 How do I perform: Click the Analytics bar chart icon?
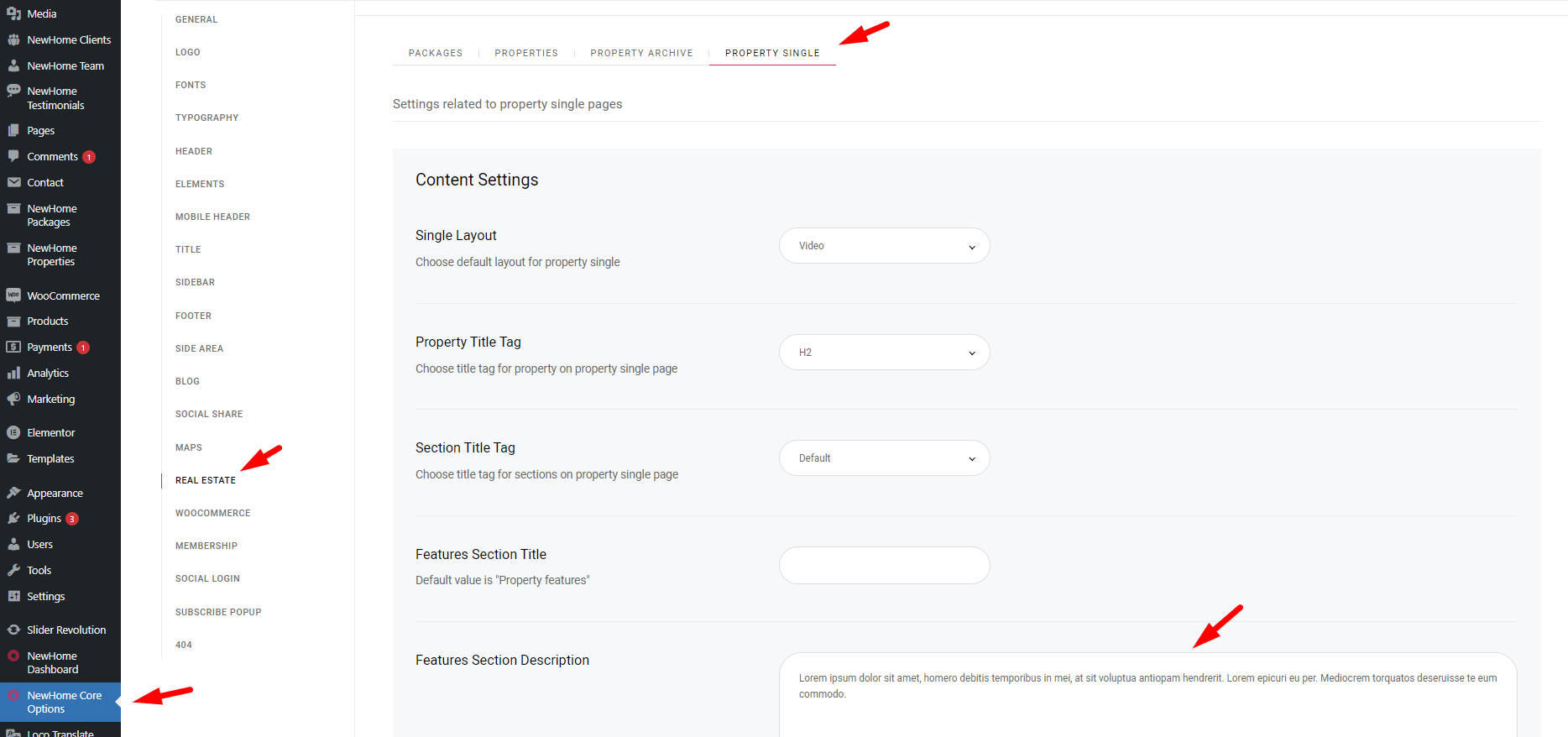point(13,373)
